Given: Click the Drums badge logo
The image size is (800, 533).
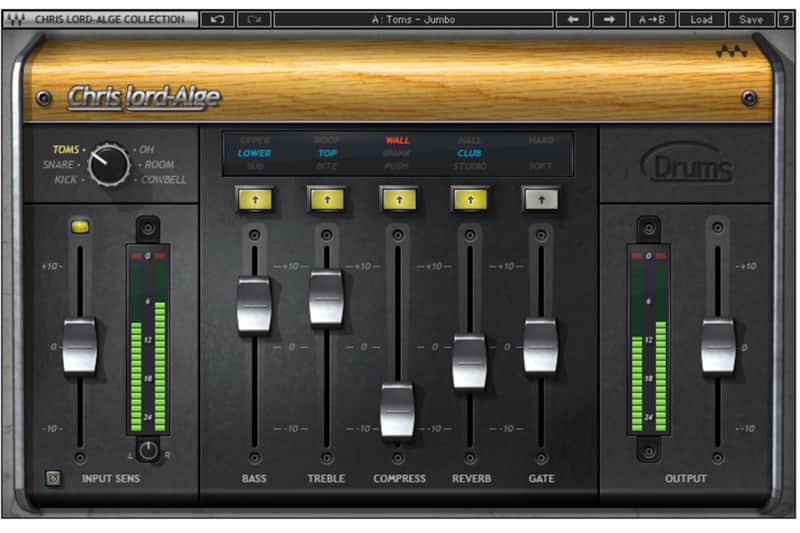Looking at the screenshot, I should [x=687, y=163].
